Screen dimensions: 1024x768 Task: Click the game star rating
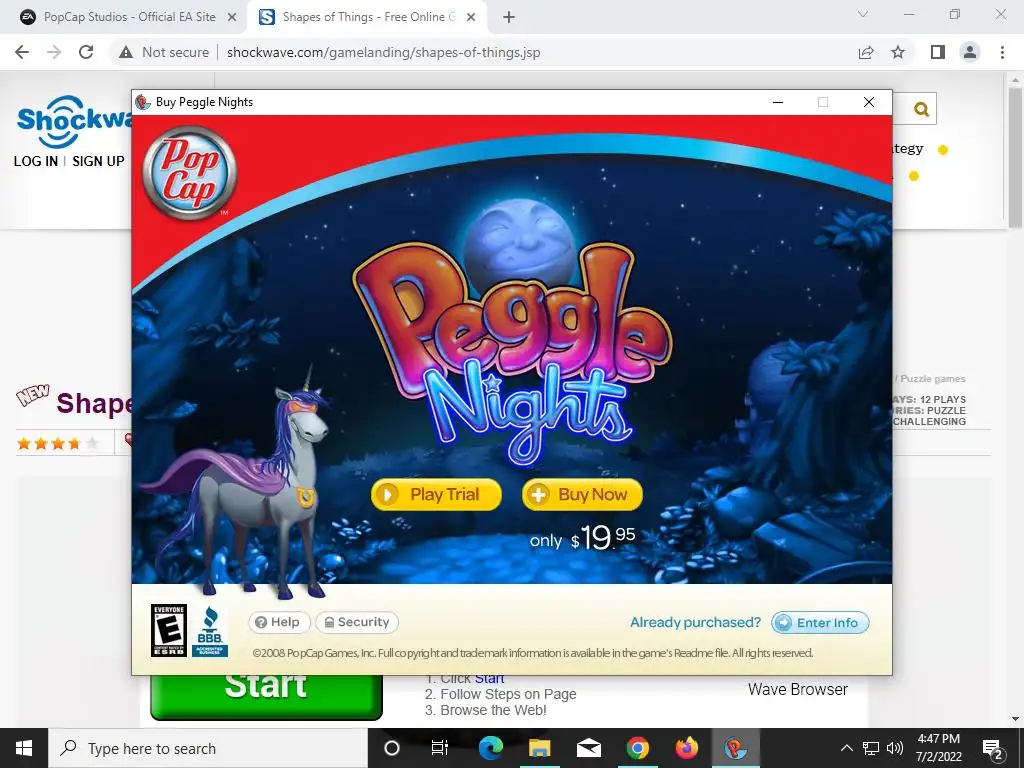point(57,444)
